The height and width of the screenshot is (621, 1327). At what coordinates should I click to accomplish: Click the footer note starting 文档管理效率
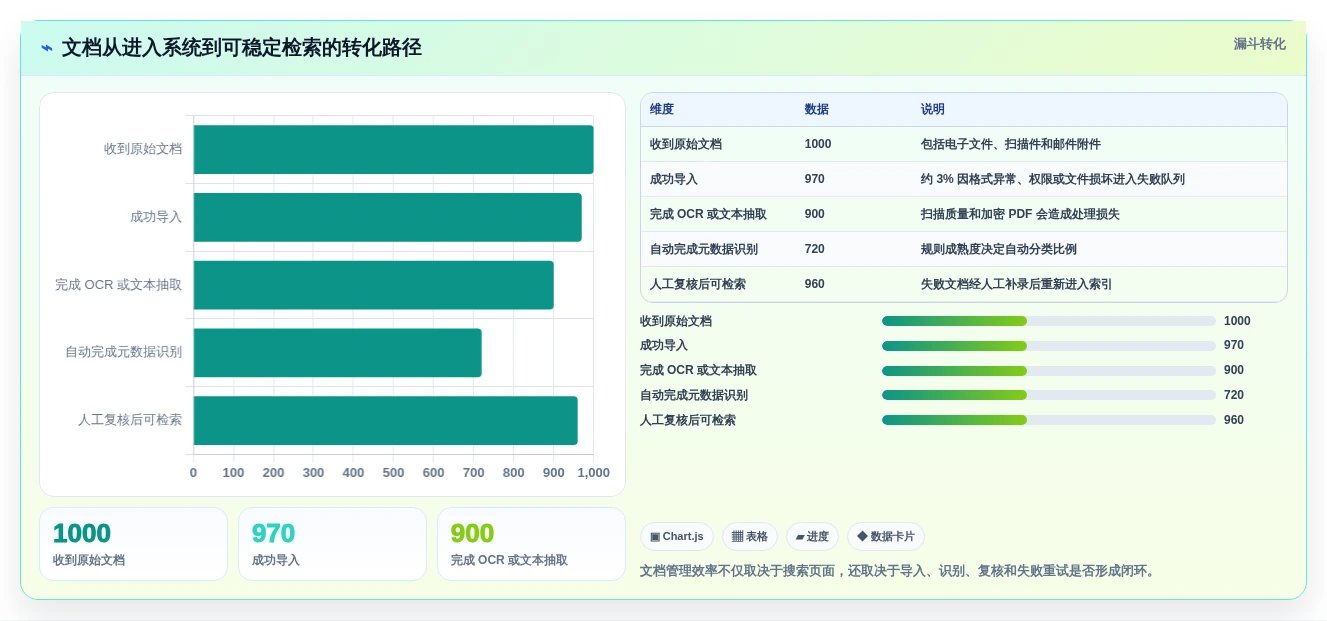coord(900,571)
